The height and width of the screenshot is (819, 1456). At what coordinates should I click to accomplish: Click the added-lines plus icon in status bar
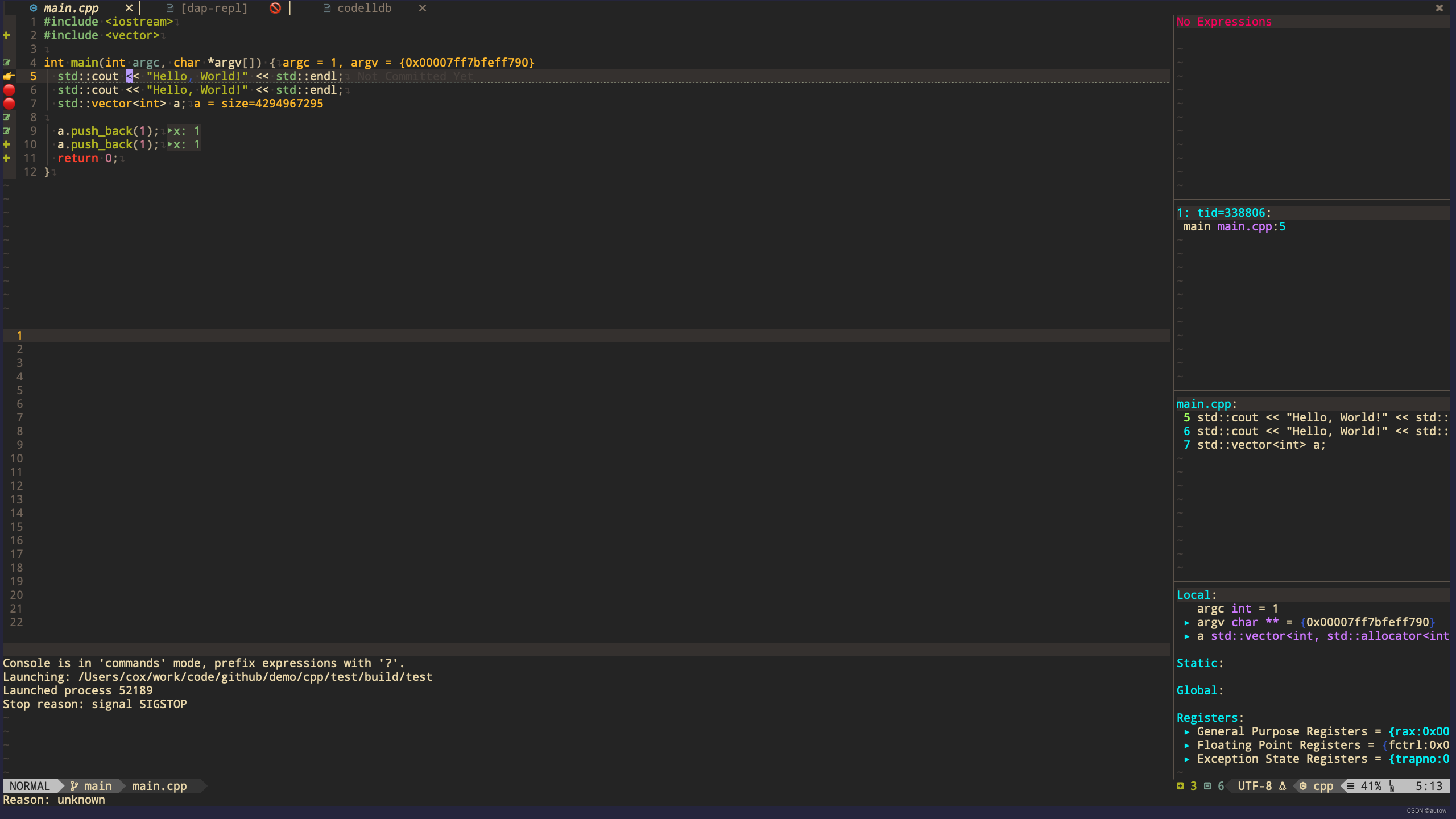click(1180, 786)
